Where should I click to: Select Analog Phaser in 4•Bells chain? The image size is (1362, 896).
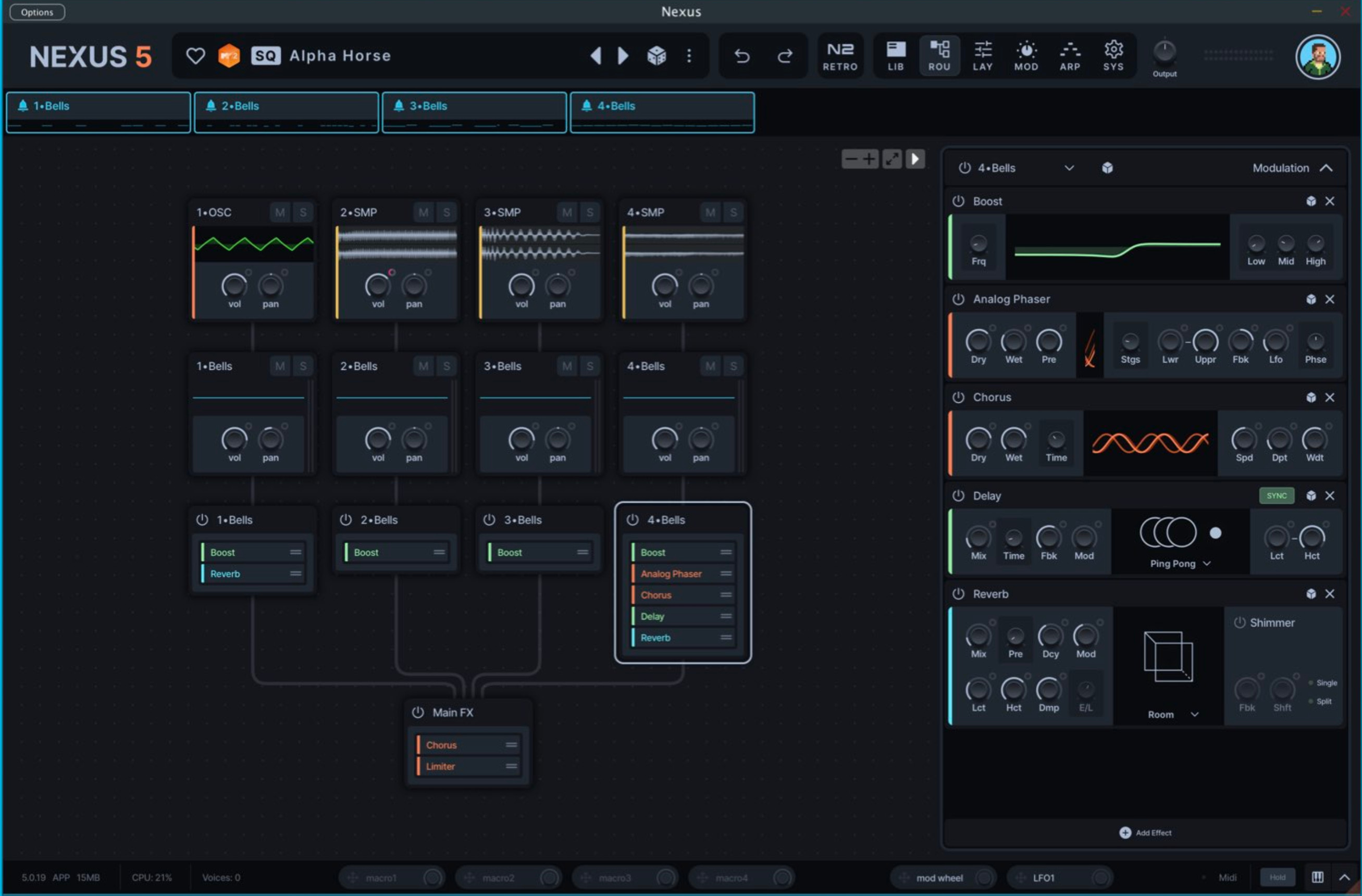[x=682, y=574]
